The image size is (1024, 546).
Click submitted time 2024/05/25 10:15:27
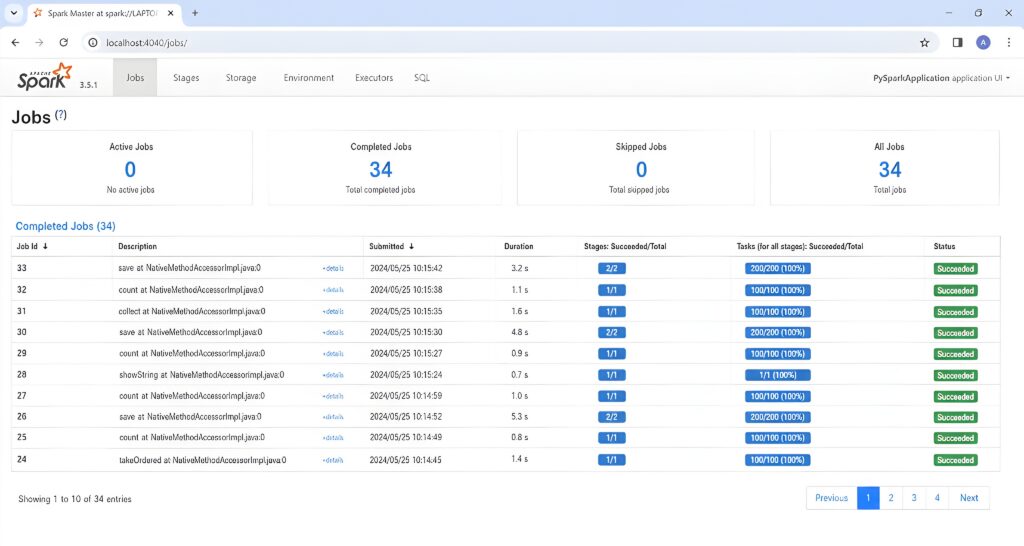(406, 353)
